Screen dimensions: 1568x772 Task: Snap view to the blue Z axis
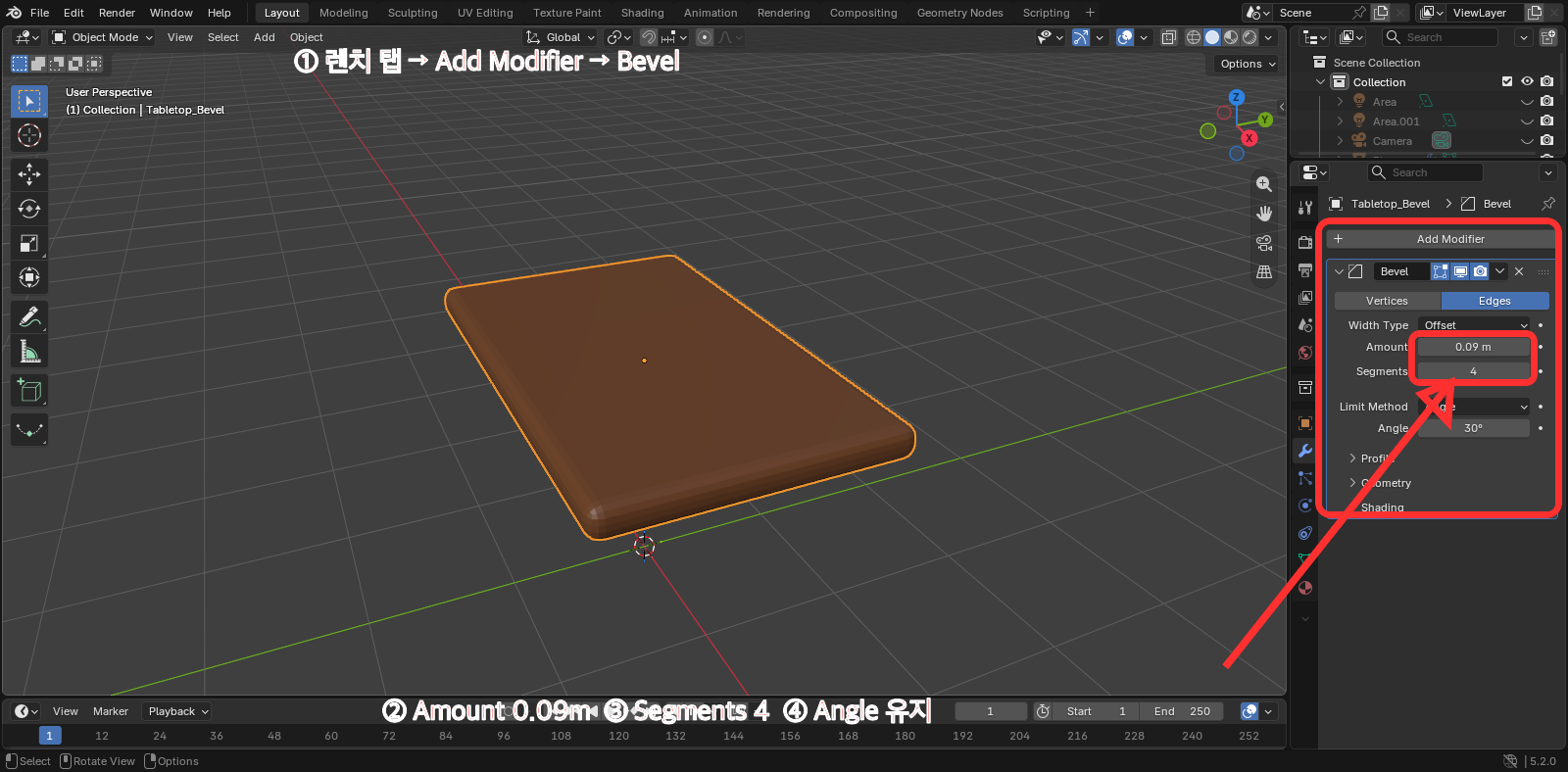(x=1237, y=97)
